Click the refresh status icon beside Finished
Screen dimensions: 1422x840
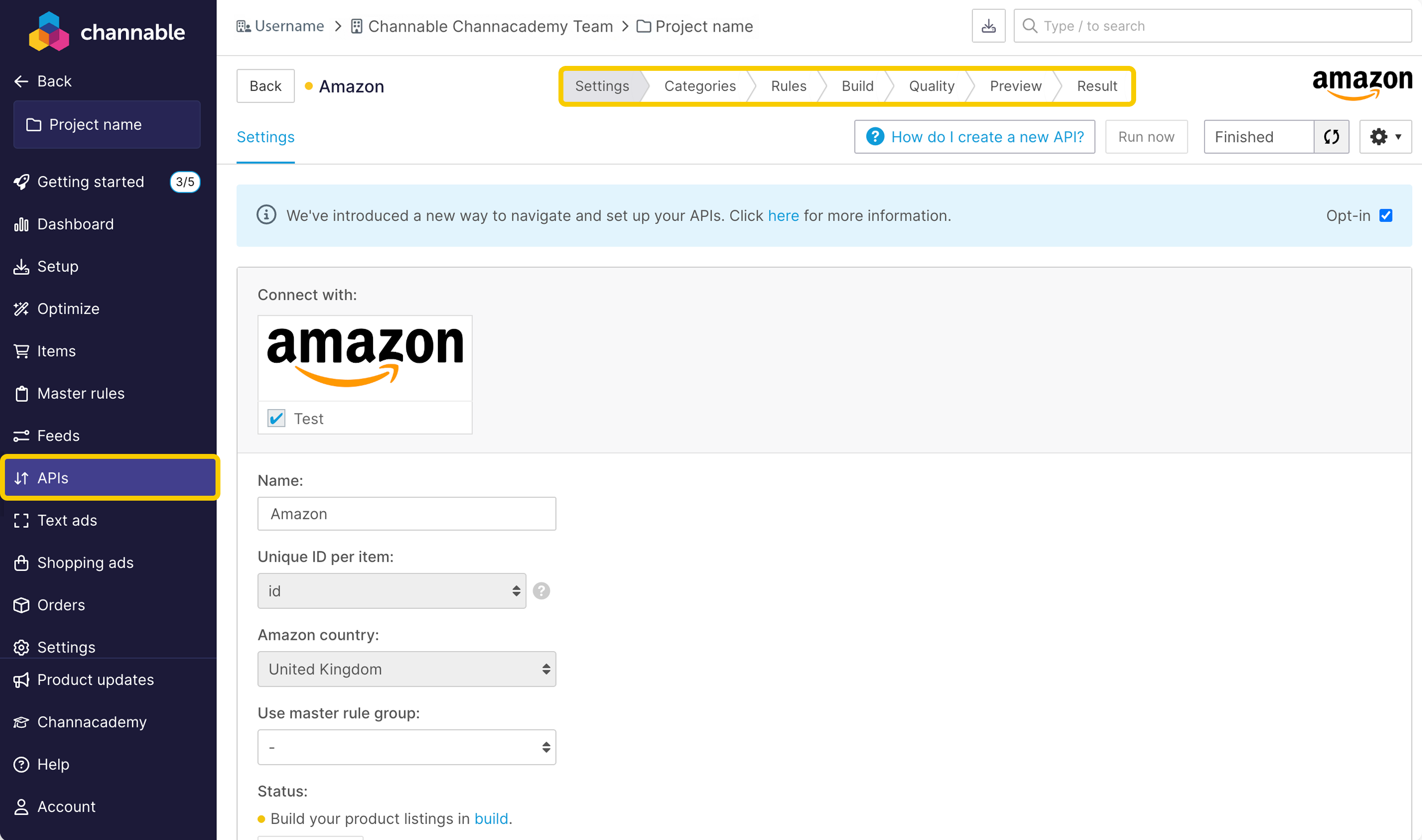pos(1331,137)
